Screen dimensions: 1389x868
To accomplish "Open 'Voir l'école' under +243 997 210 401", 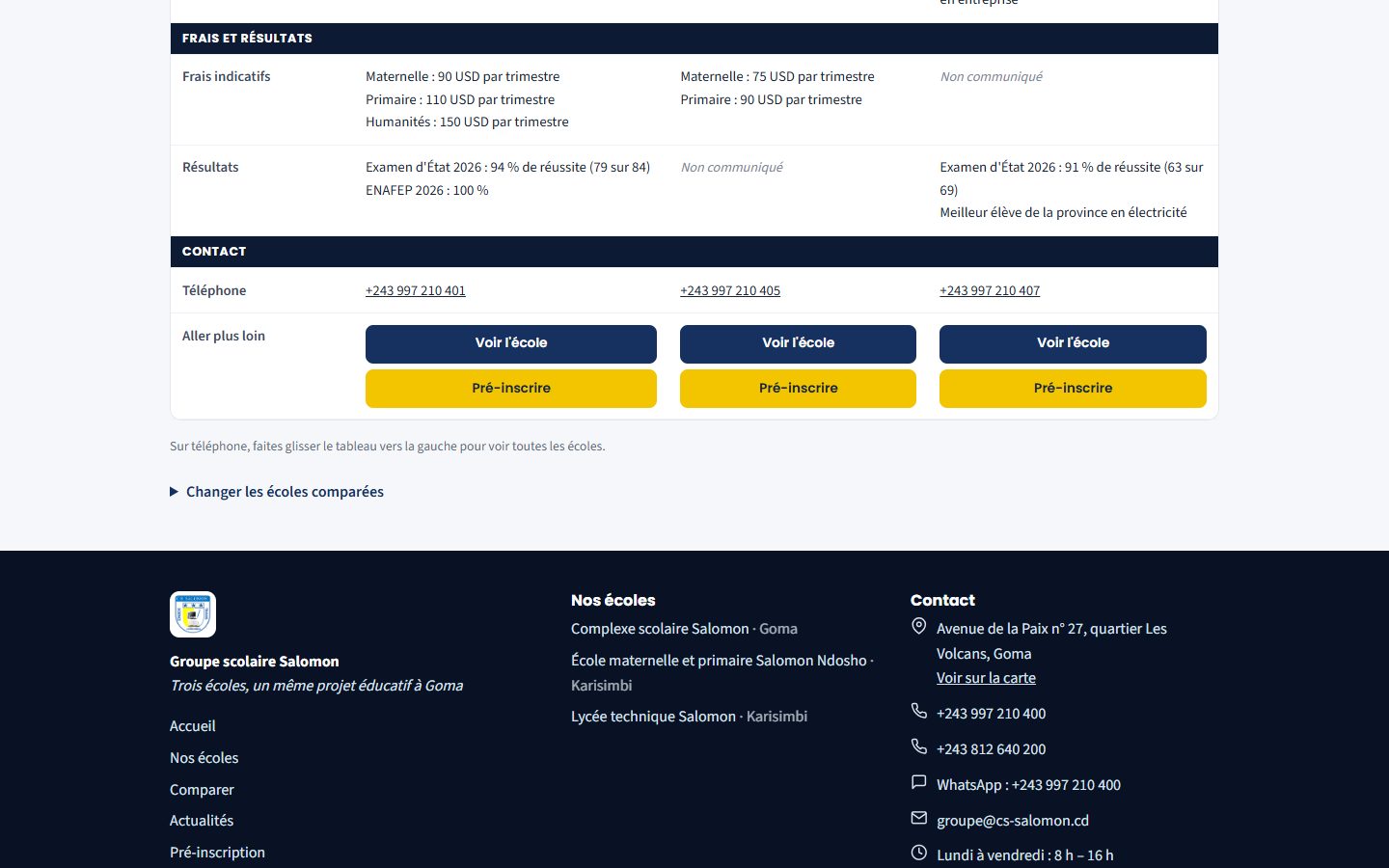I will 511,344.
